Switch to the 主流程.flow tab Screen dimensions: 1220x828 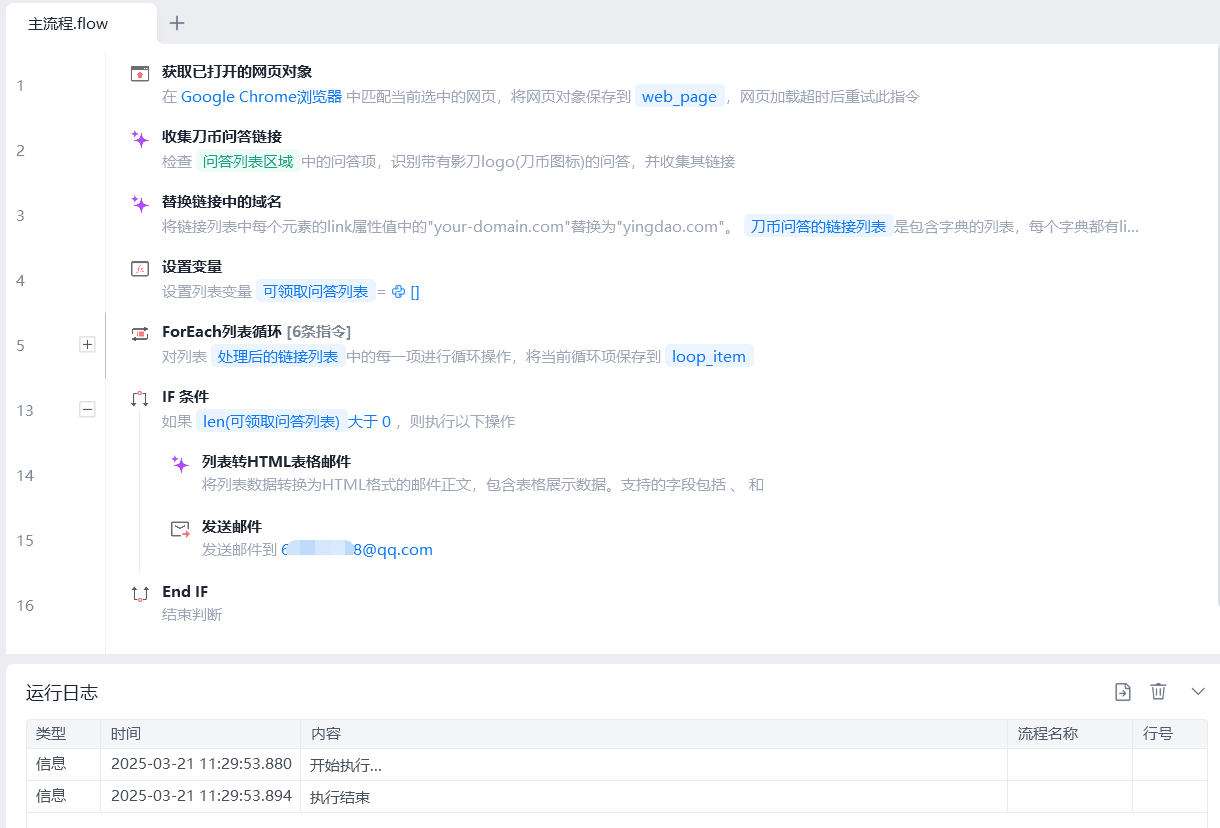[68, 24]
